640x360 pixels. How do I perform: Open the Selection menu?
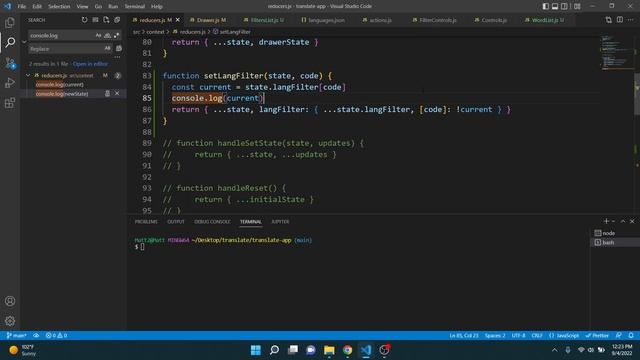tap(59, 7)
